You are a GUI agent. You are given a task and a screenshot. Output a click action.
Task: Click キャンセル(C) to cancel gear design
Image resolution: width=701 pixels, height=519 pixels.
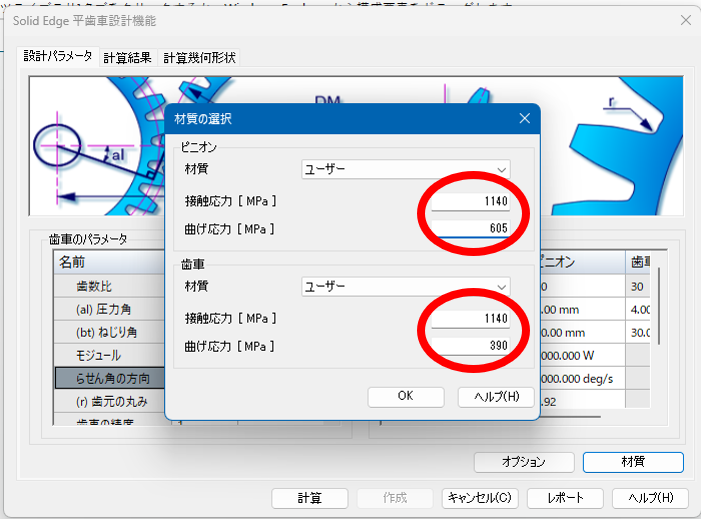[479, 498]
